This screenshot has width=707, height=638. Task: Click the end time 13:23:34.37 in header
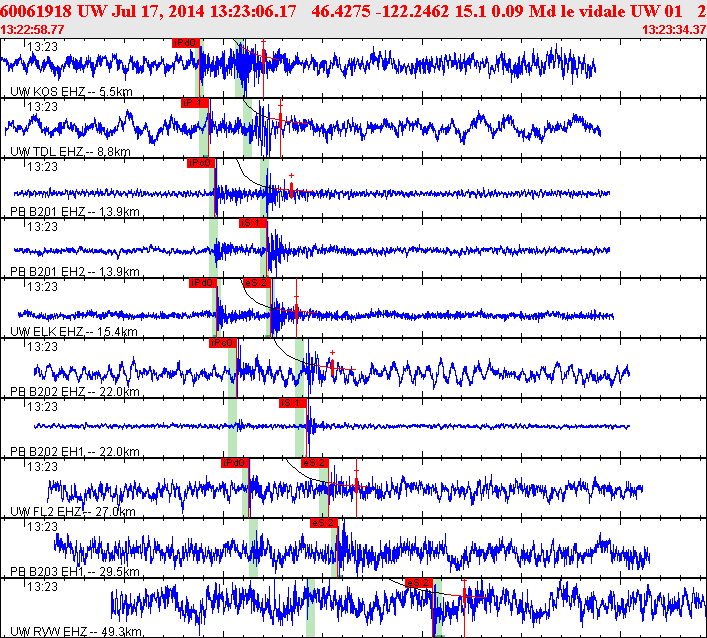(x=674, y=30)
